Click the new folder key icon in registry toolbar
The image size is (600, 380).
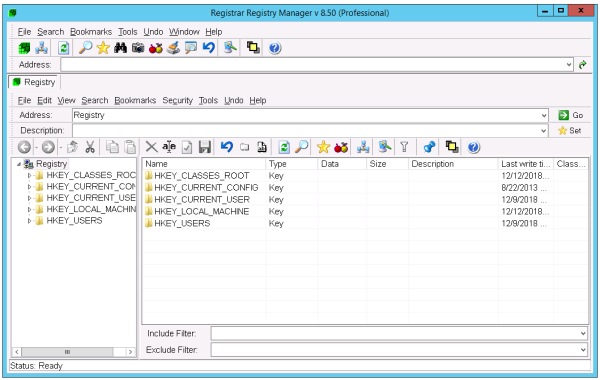pos(245,147)
